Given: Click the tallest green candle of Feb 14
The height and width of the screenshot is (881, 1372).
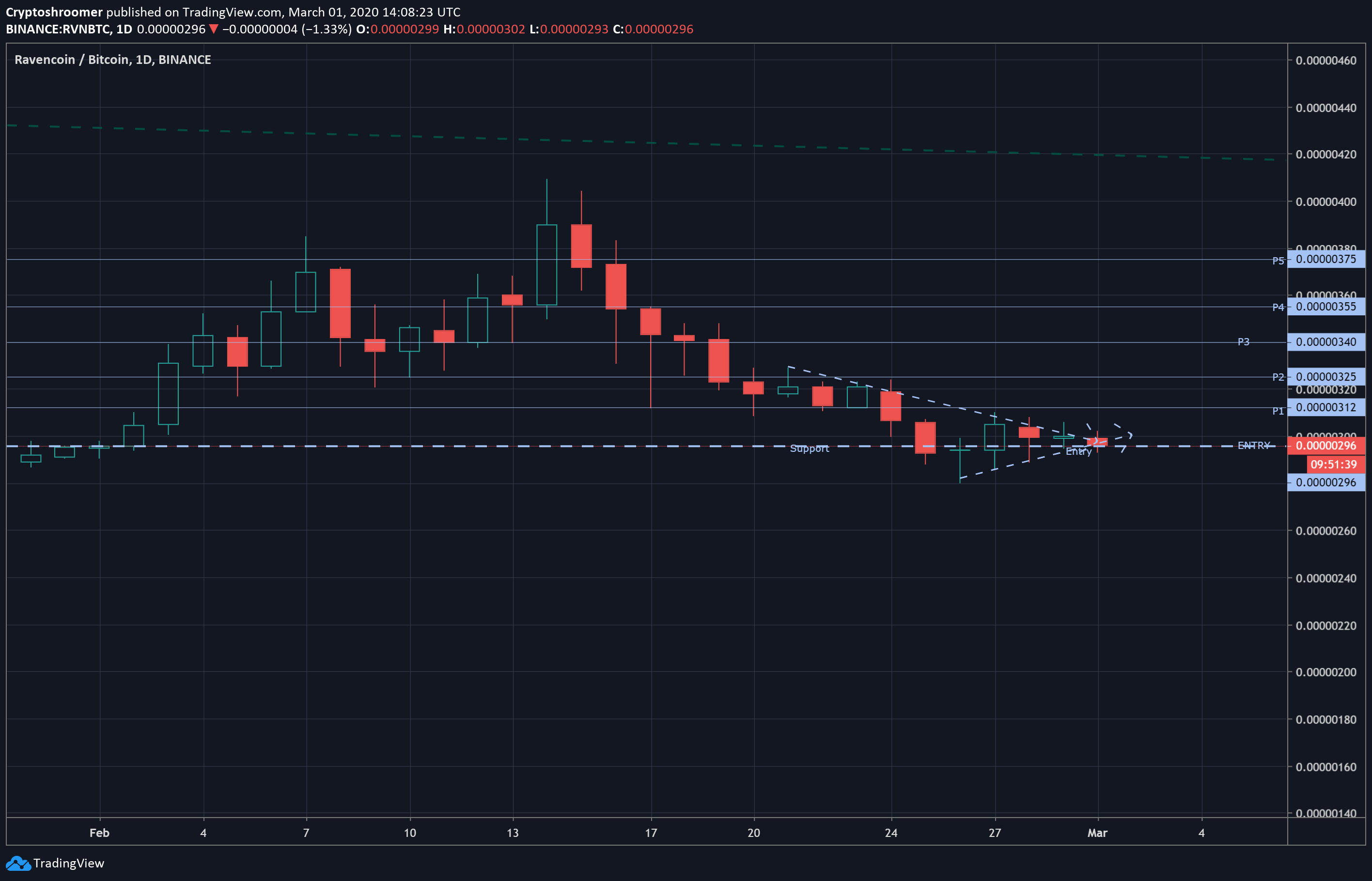Looking at the screenshot, I should [x=546, y=264].
